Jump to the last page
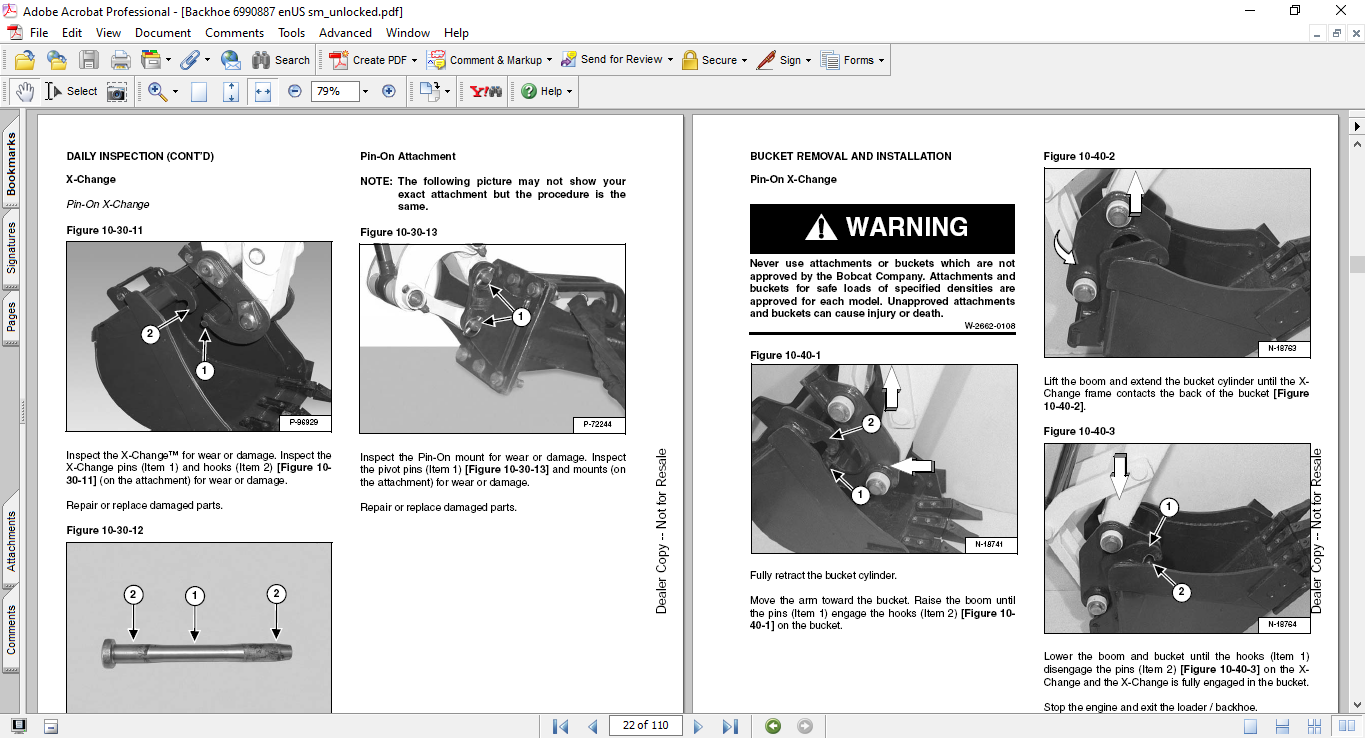This screenshot has width=1365, height=738. point(730,726)
